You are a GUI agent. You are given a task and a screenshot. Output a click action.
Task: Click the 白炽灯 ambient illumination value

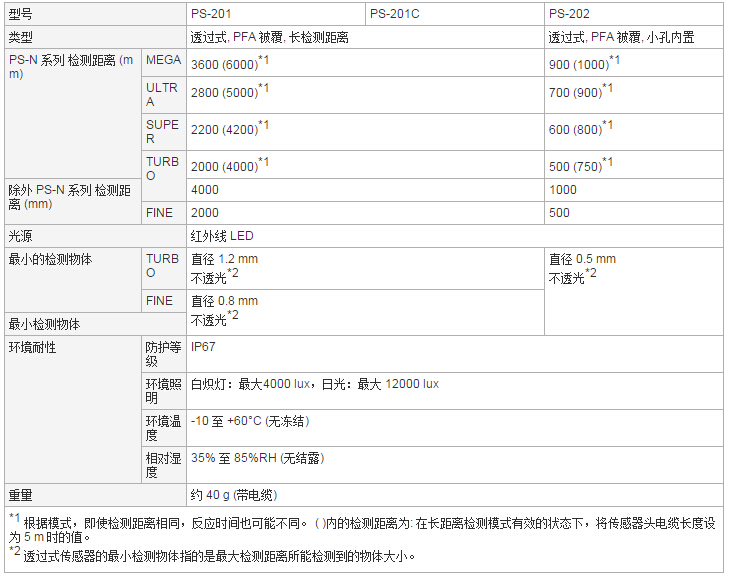coord(314,384)
